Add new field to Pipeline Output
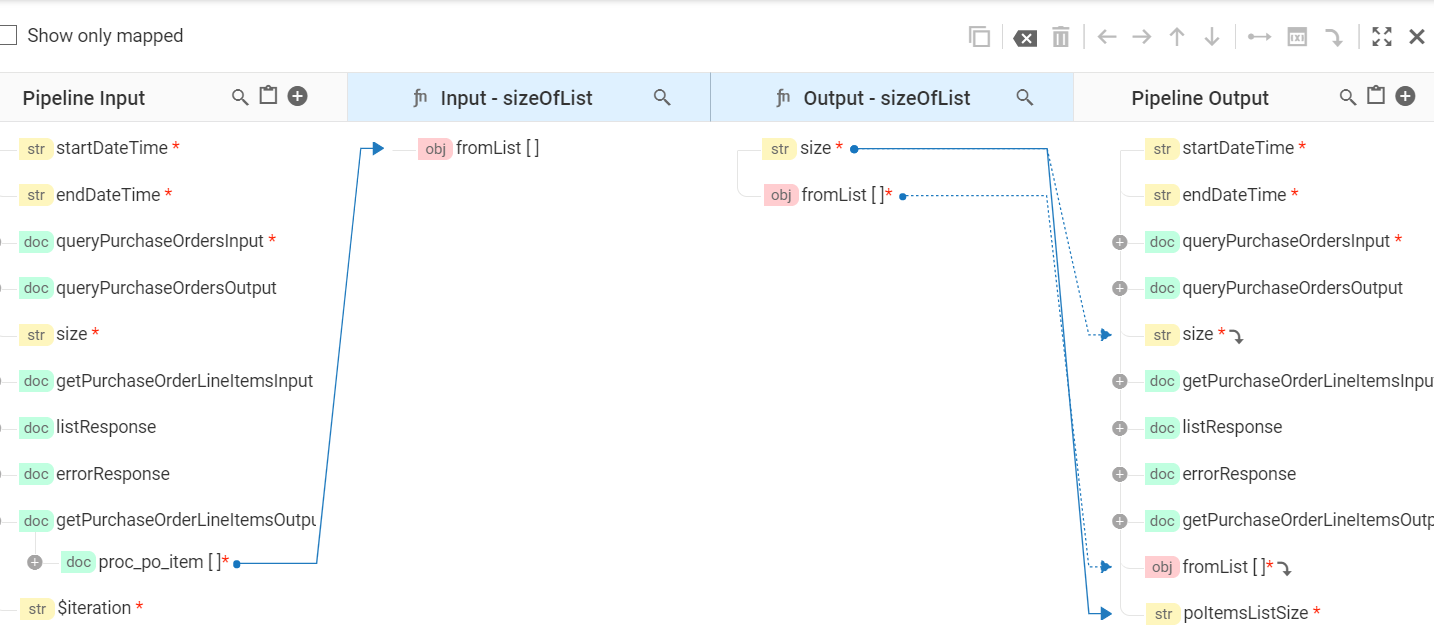 [x=1405, y=96]
